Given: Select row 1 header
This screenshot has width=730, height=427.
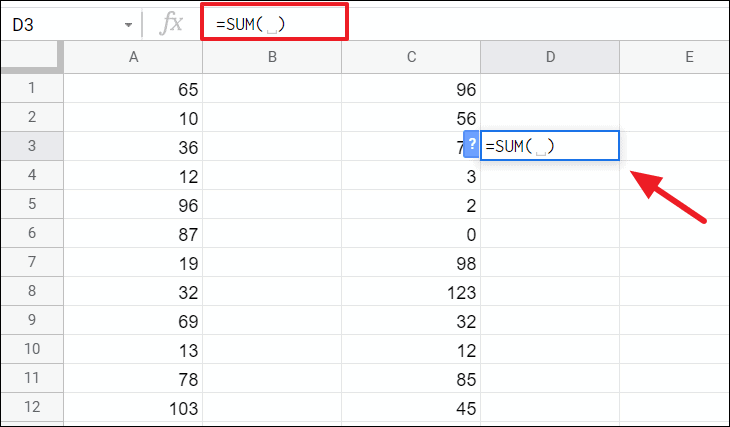Looking at the screenshot, I should coord(31,88).
